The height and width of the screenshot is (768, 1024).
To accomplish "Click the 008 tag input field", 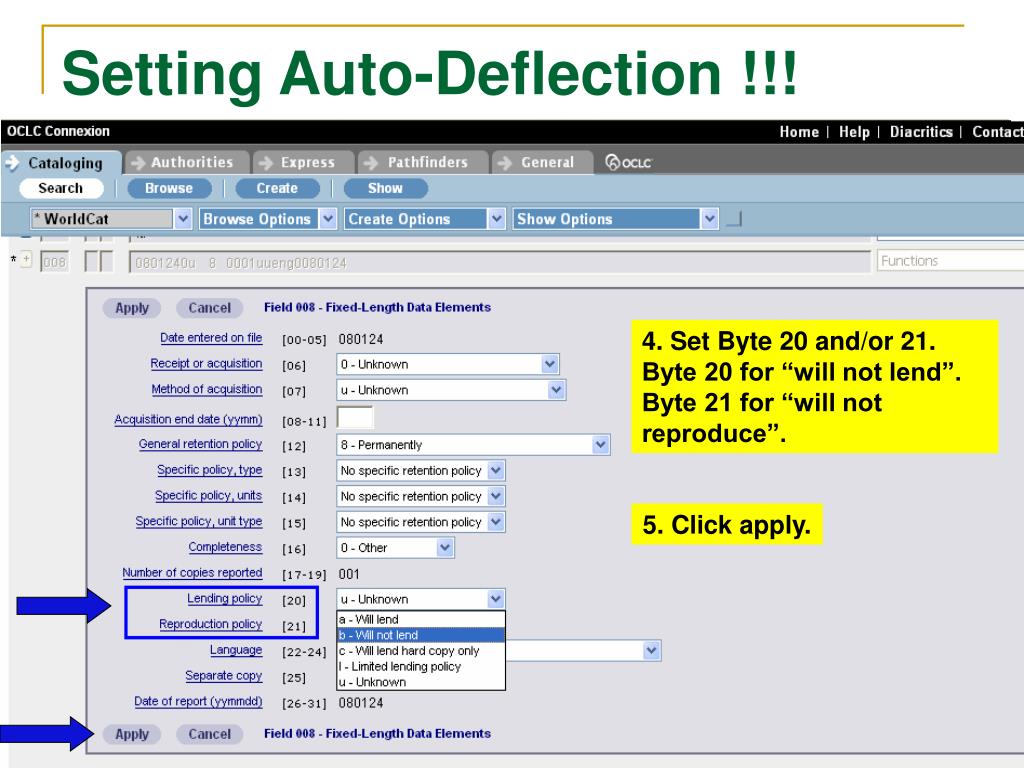I will [x=54, y=263].
